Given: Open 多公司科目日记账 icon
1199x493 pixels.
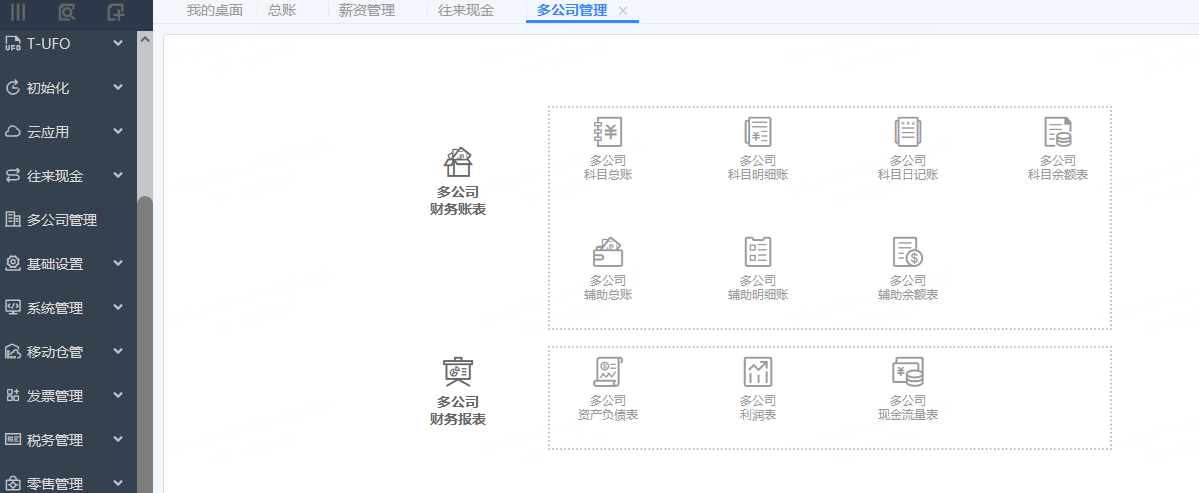Looking at the screenshot, I should coord(908,132).
